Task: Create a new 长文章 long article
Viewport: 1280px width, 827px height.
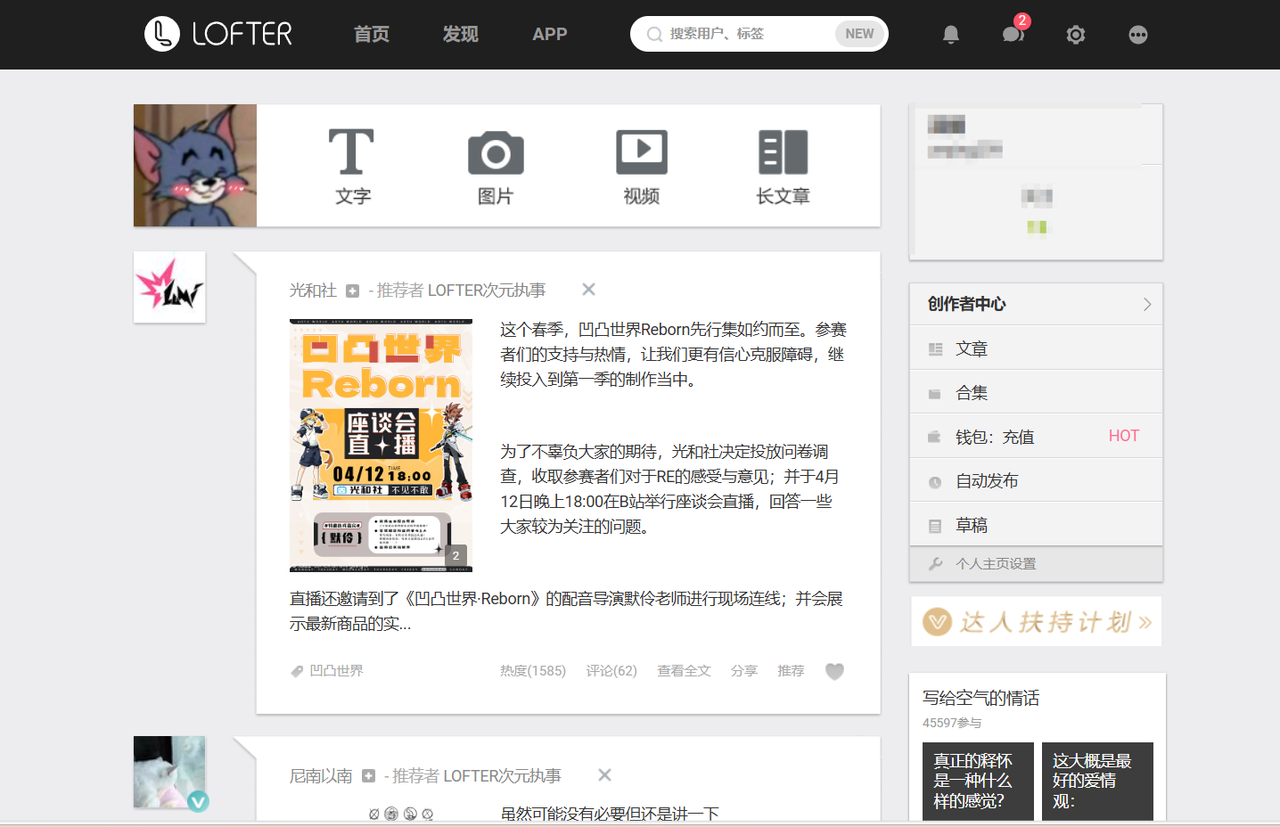Action: 783,166
